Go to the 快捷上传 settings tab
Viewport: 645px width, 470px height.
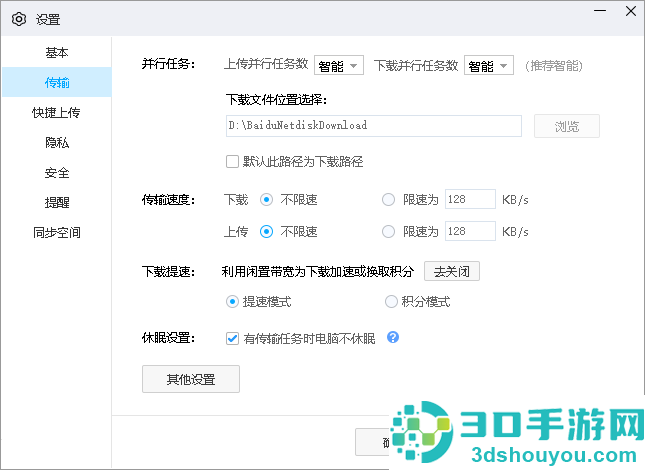click(x=57, y=112)
